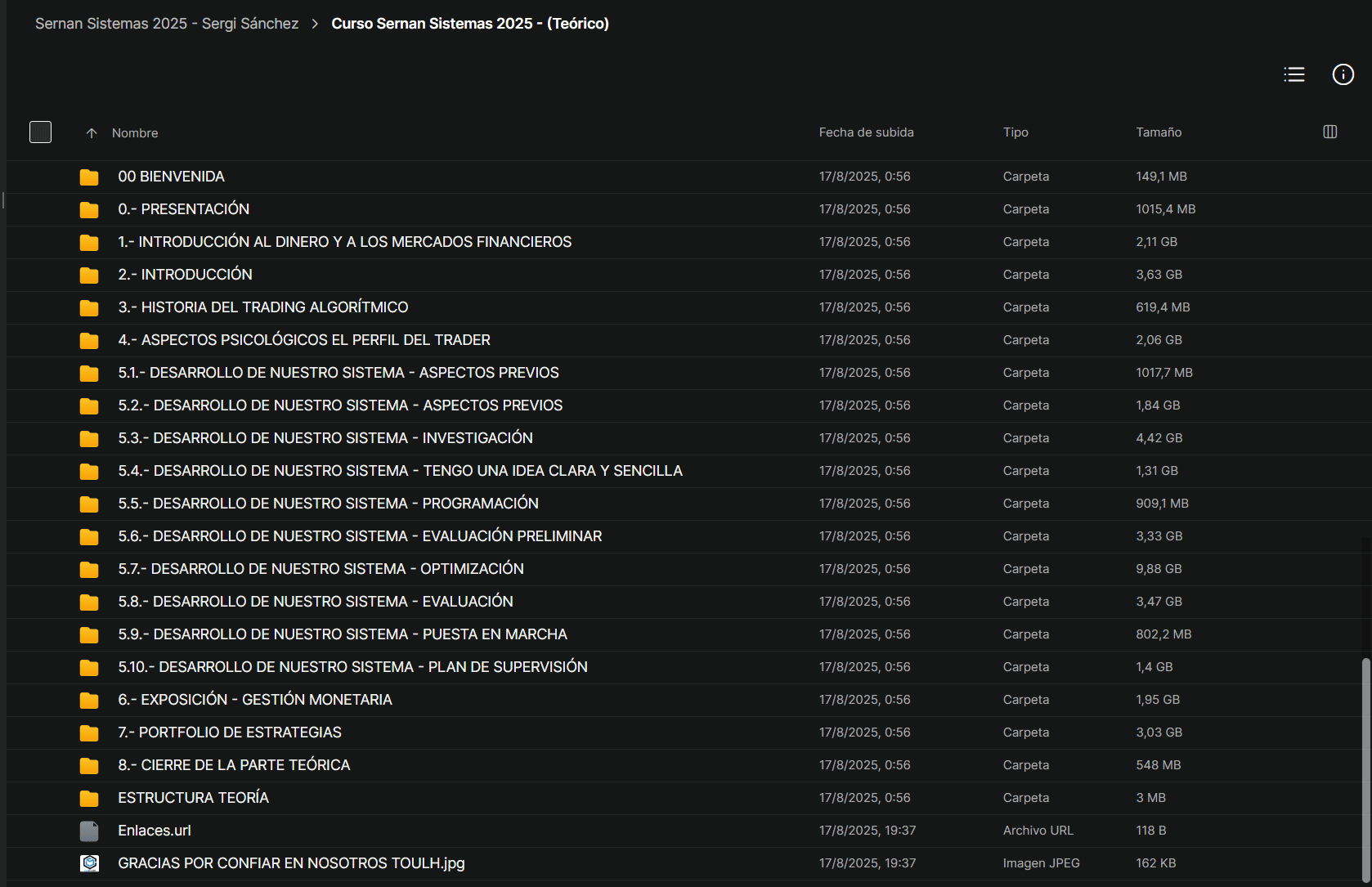The image size is (1372, 887).
Task: Click folder icon of 5.5 PROGRAMACIÓN row
Action: pyautogui.click(x=89, y=504)
